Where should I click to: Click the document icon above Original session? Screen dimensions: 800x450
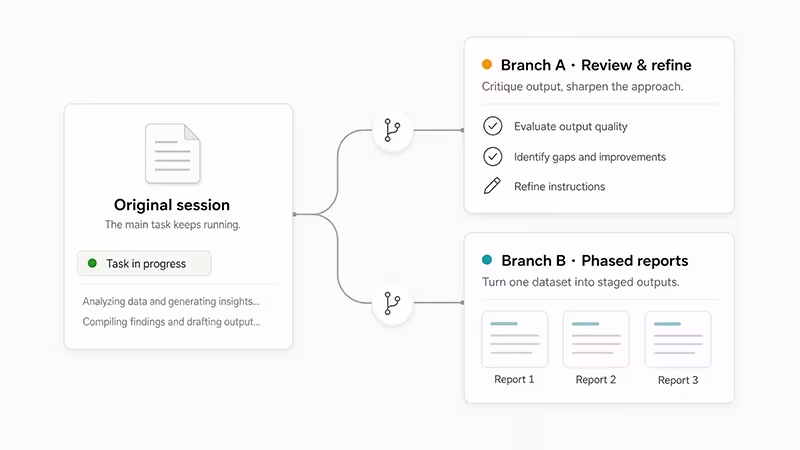[172, 153]
